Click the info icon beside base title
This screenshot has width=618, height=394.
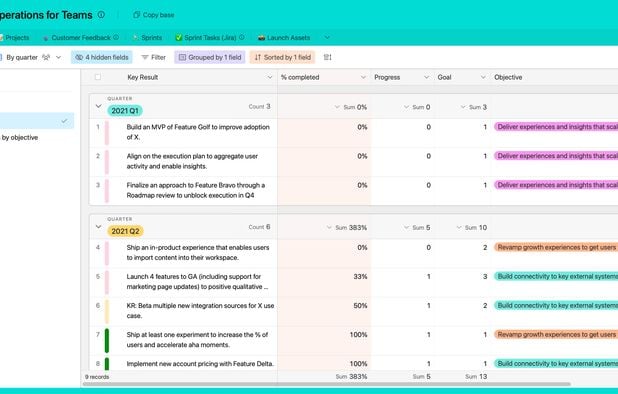(x=101, y=15)
